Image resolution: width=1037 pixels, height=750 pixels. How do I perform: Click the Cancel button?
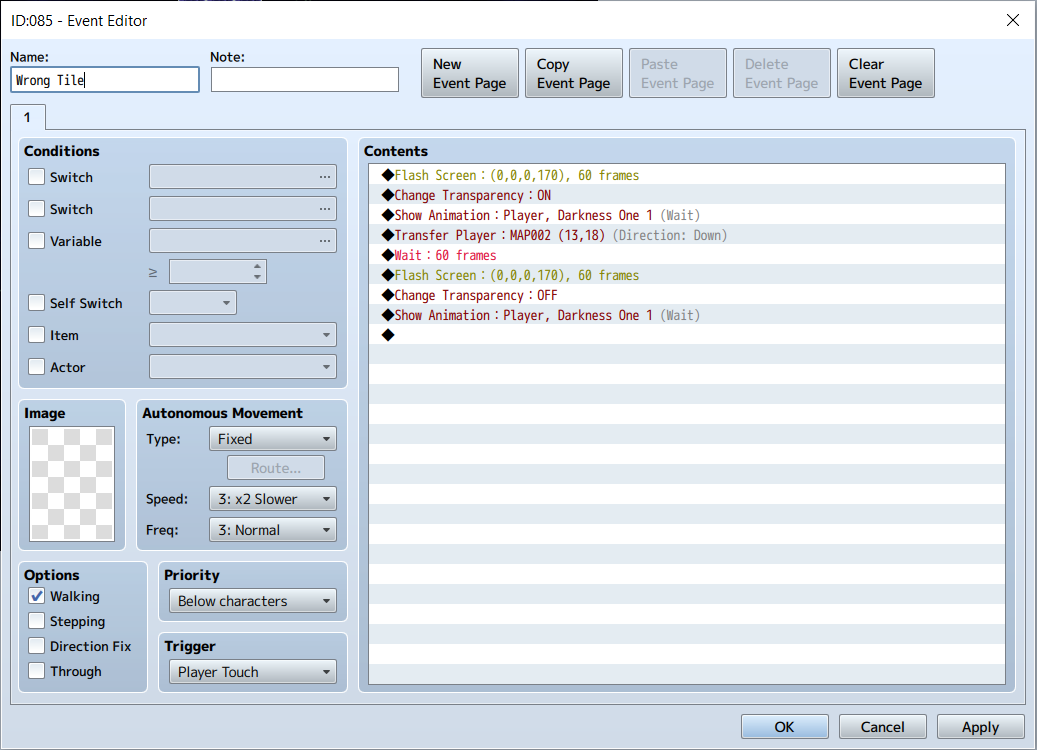click(882, 727)
